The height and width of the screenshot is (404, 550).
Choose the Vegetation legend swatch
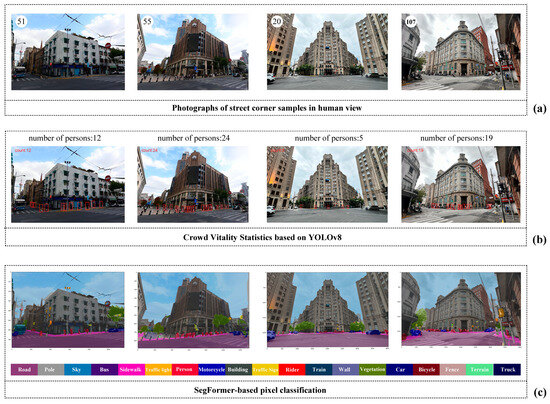coord(373,370)
